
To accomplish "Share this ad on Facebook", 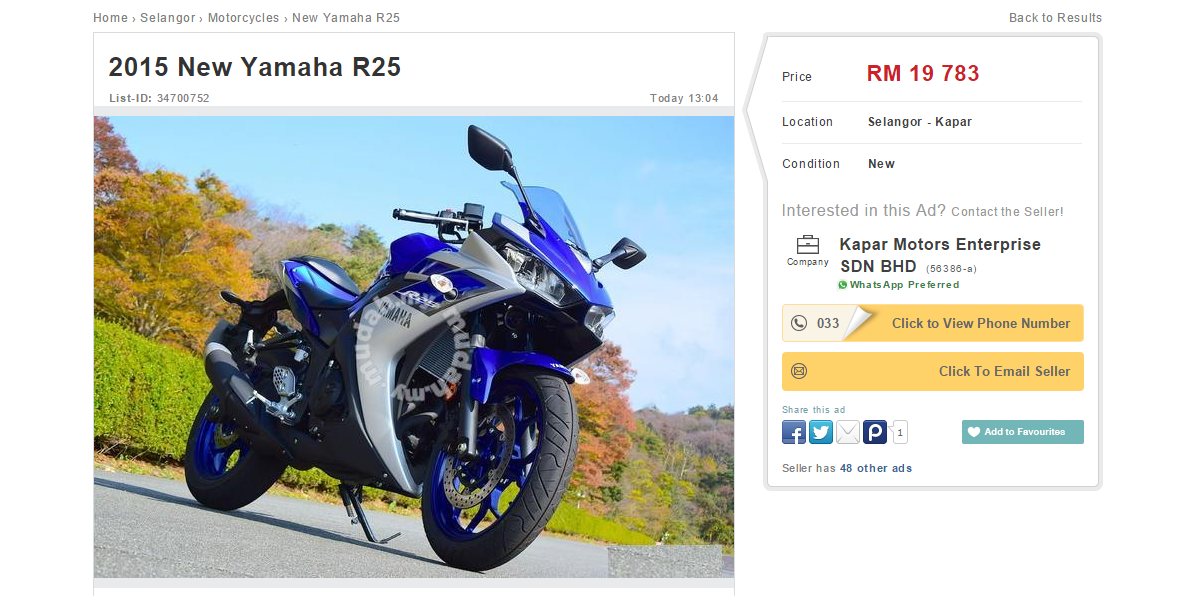I will 794,432.
